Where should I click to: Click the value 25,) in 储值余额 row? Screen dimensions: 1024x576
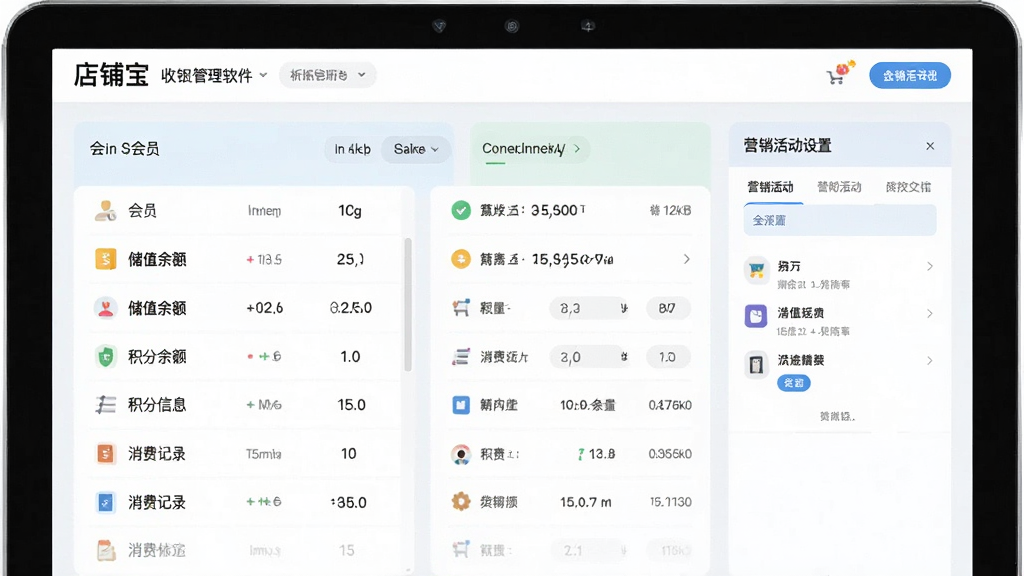click(x=351, y=259)
